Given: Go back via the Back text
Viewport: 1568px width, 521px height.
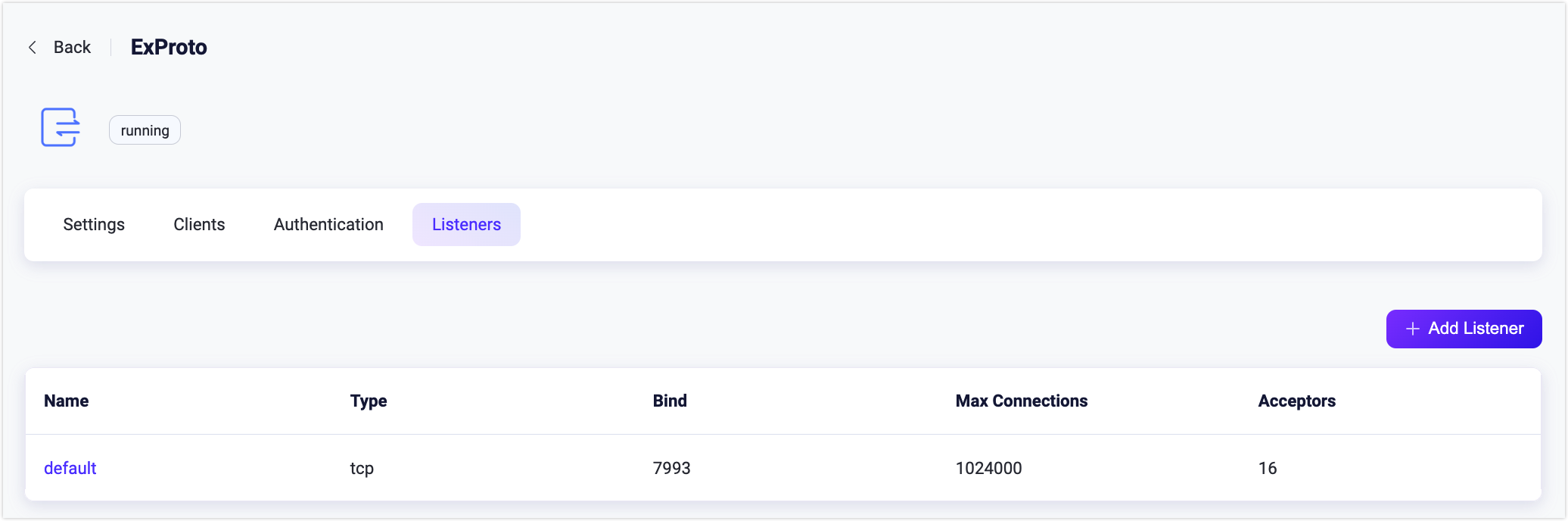Looking at the screenshot, I should (x=72, y=48).
